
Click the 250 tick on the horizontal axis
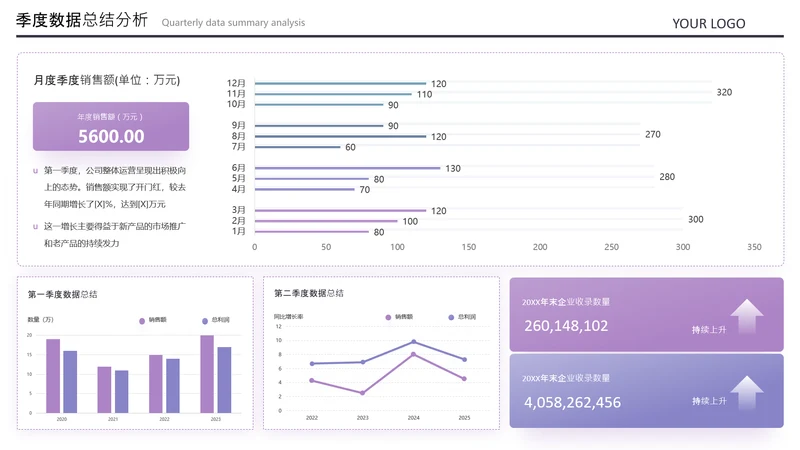pos(611,247)
